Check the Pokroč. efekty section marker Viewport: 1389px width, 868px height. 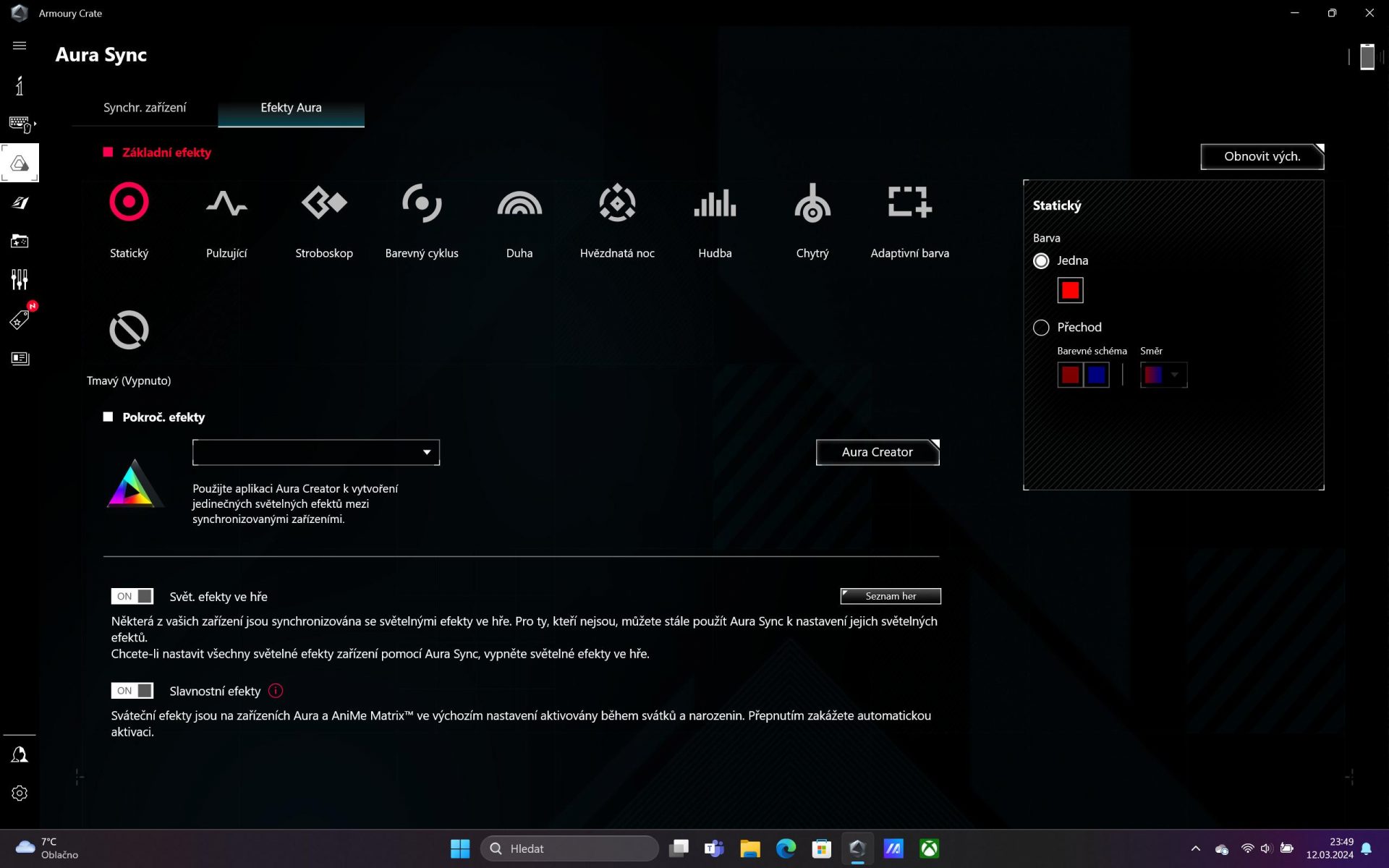point(108,417)
